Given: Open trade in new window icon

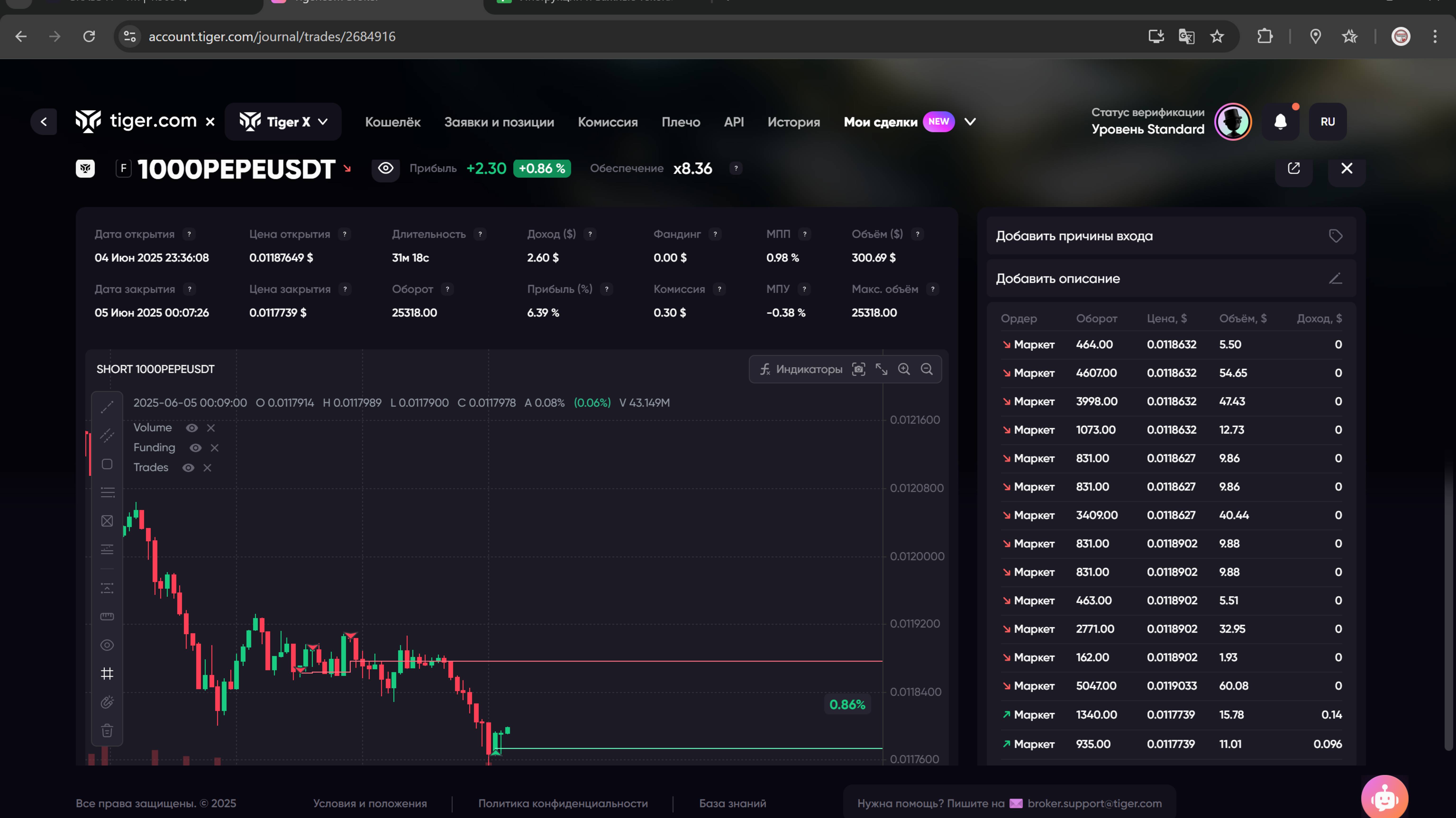Looking at the screenshot, I should pyautogui.click(x=1294, y=169).
